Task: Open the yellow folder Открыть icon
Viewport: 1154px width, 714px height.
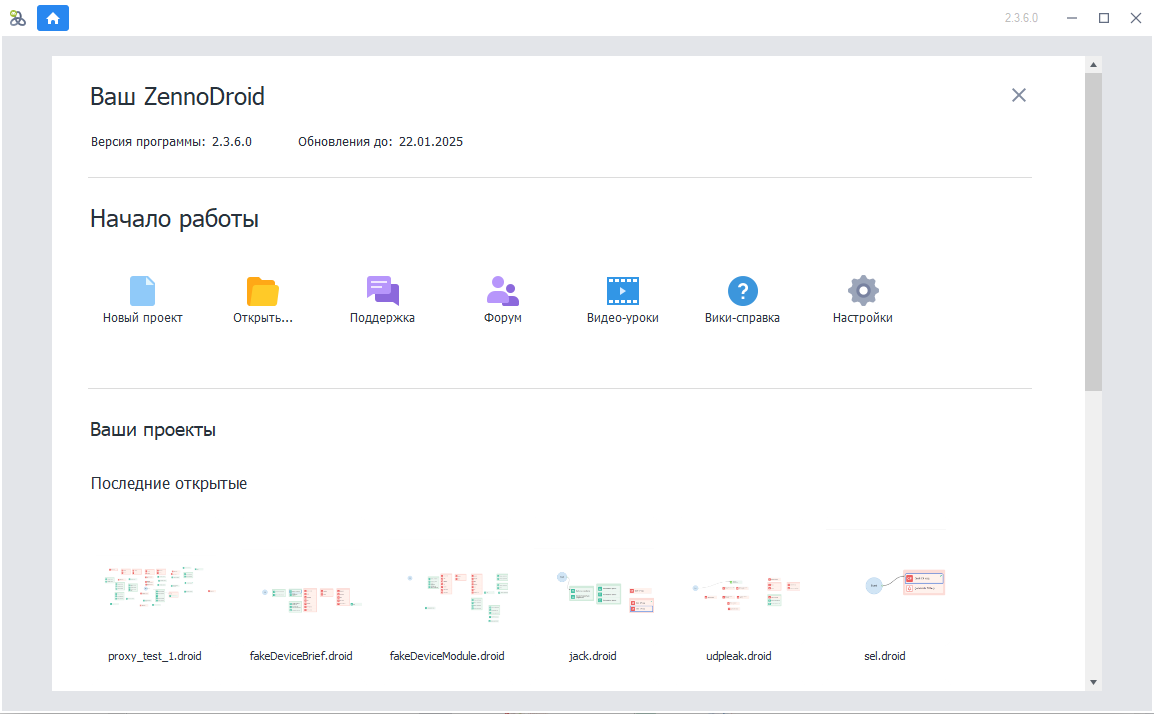Action: [262, 291]
